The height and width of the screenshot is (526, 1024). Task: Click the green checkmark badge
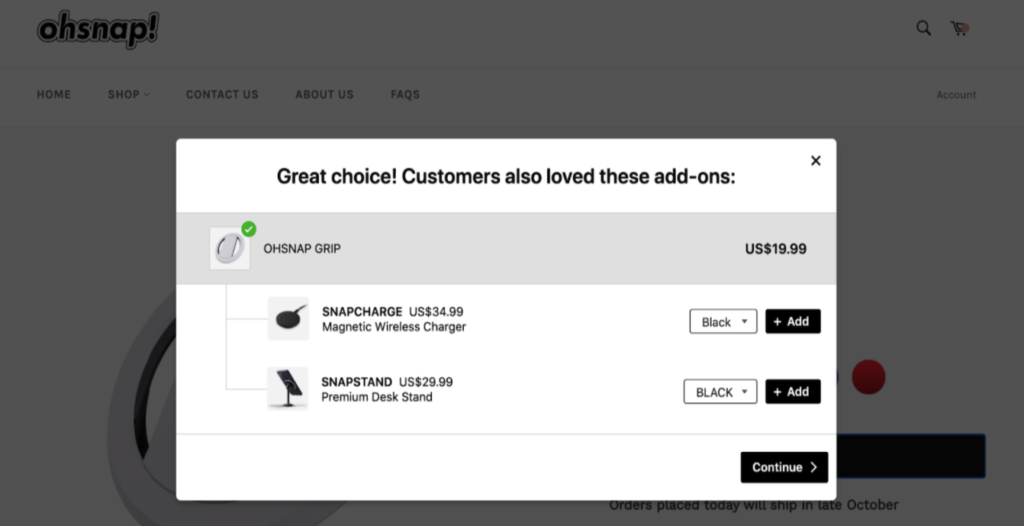click(249, 229)
